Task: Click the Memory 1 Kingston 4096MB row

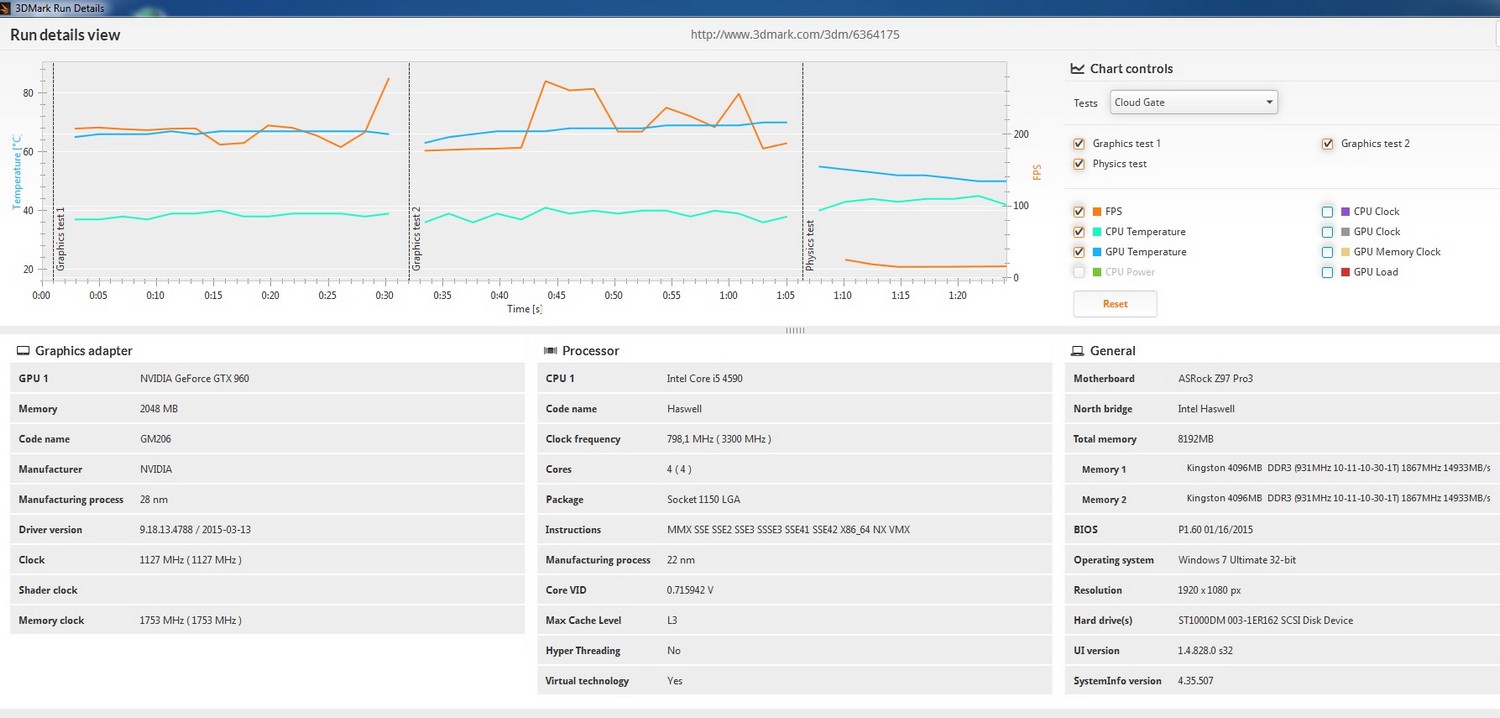Action: (x=1282, y=469)
